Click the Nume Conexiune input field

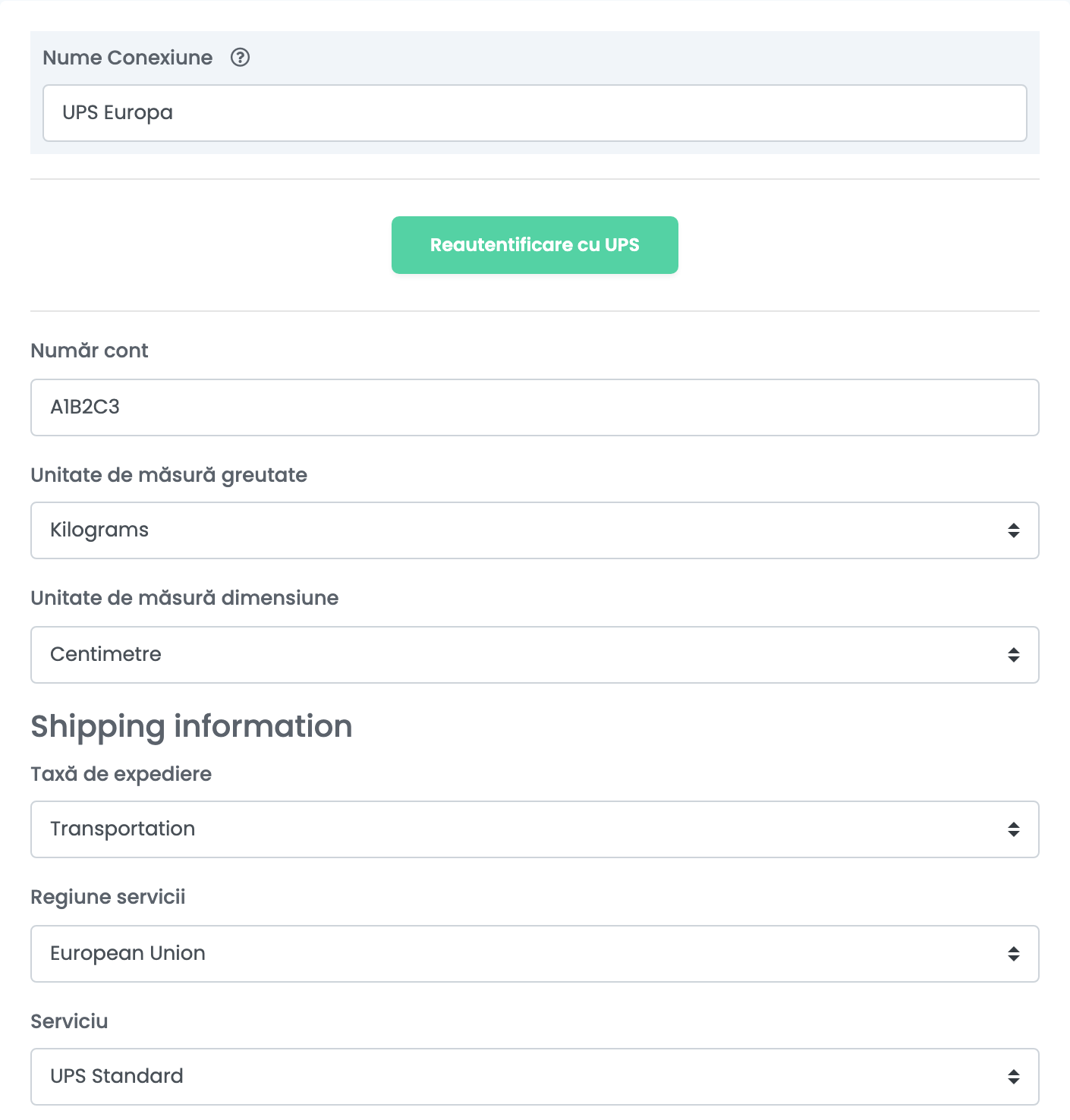534,113
